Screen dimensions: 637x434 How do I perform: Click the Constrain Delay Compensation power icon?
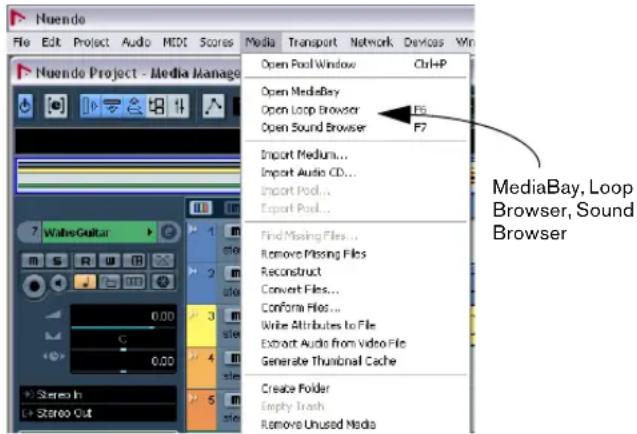pos(25,106)
